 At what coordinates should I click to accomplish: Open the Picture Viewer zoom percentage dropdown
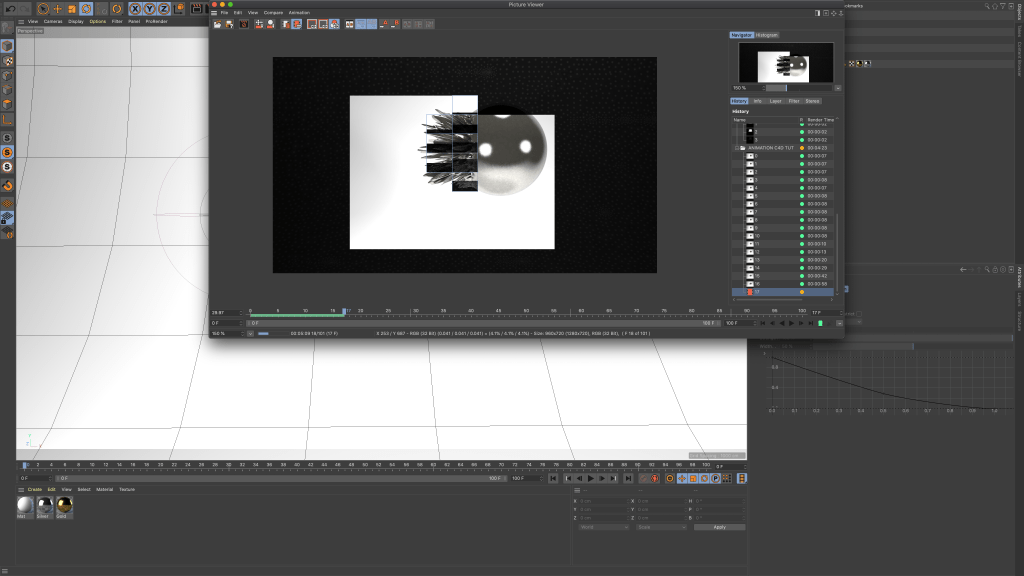[x=838, y=88]
